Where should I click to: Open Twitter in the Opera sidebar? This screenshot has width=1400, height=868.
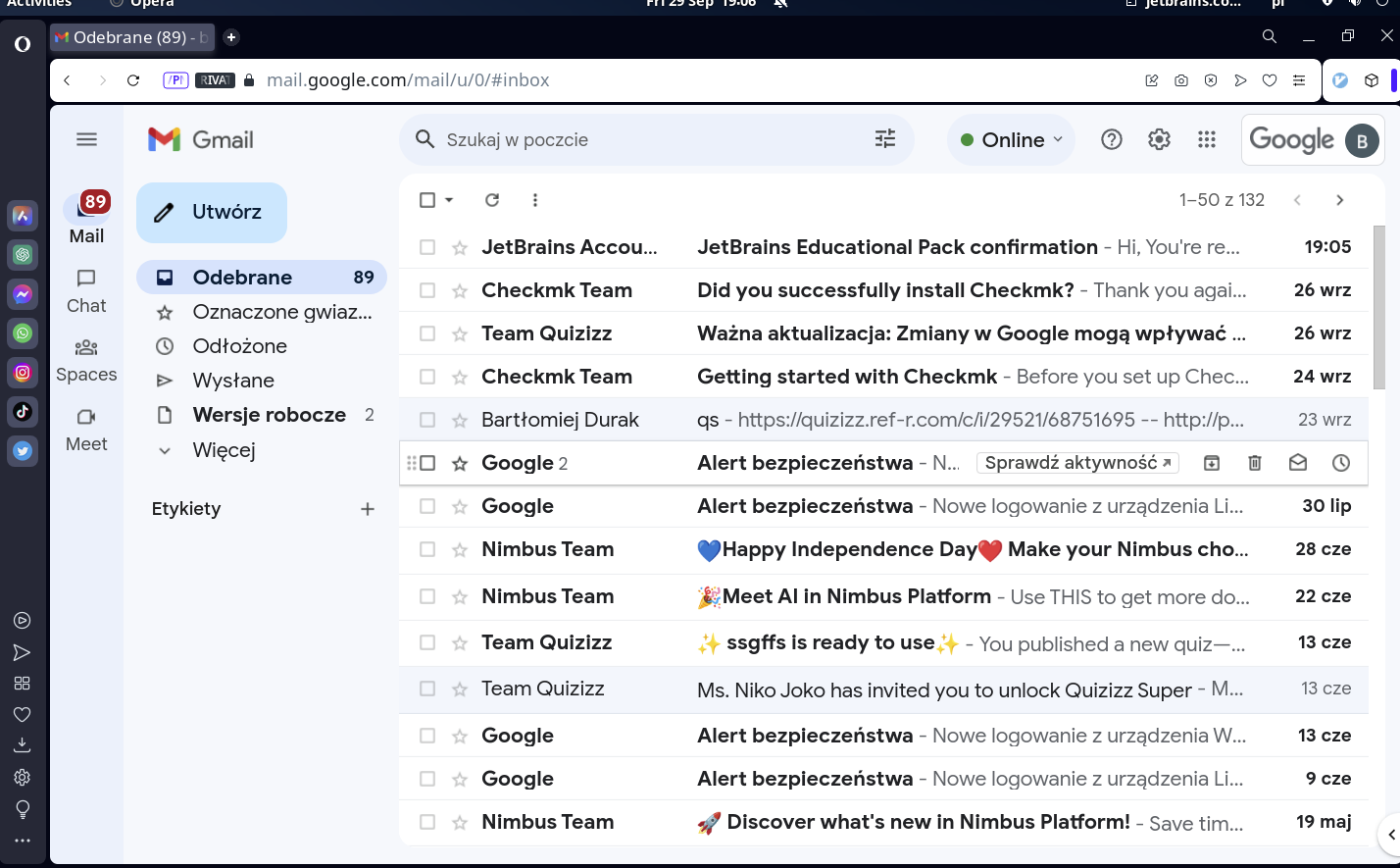[23, 451]
